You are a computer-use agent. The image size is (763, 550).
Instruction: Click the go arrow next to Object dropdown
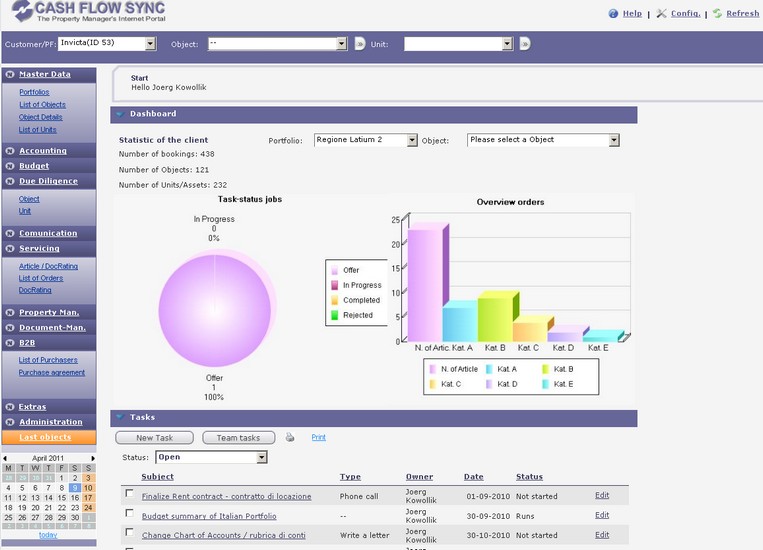pos(360,44)
